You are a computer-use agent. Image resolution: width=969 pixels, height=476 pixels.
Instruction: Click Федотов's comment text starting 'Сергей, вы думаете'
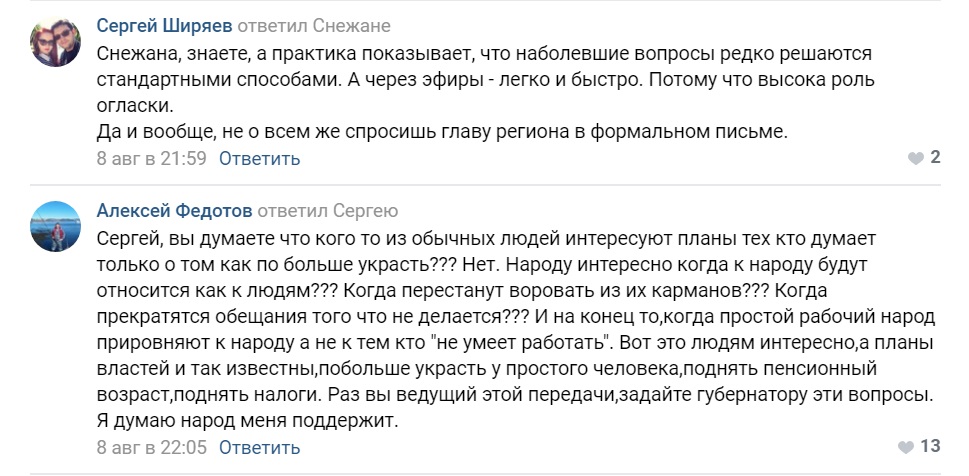click(x=516, y=330)
